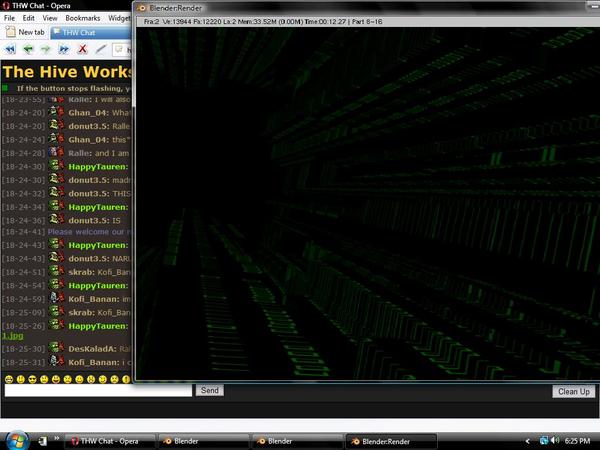Click DesKaladA's avatar at 18-25-30
Screen dimensions: 600x450
click(x=57, y=348)
